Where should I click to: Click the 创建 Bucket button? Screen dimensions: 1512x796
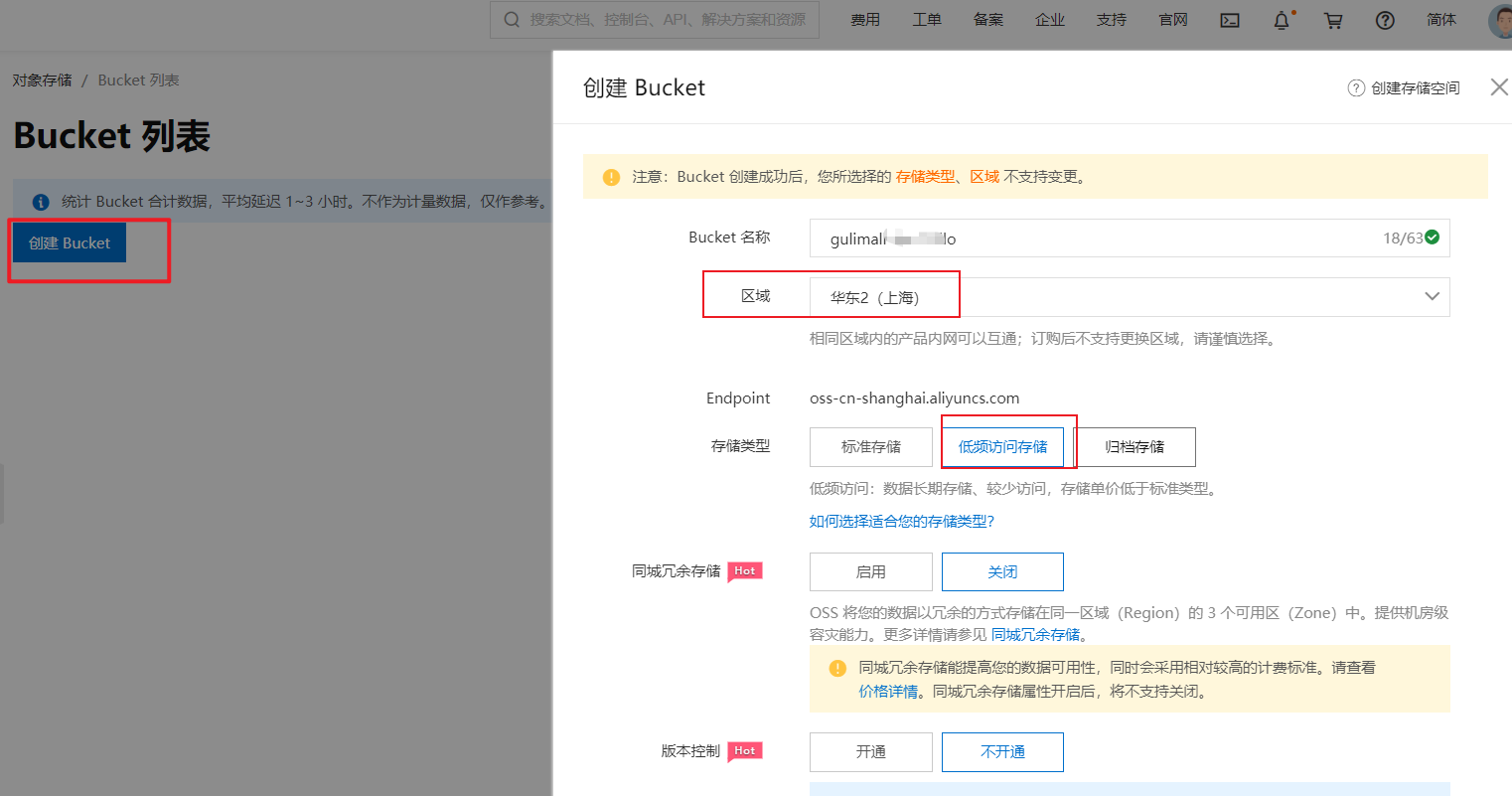[x=70, y=242]
